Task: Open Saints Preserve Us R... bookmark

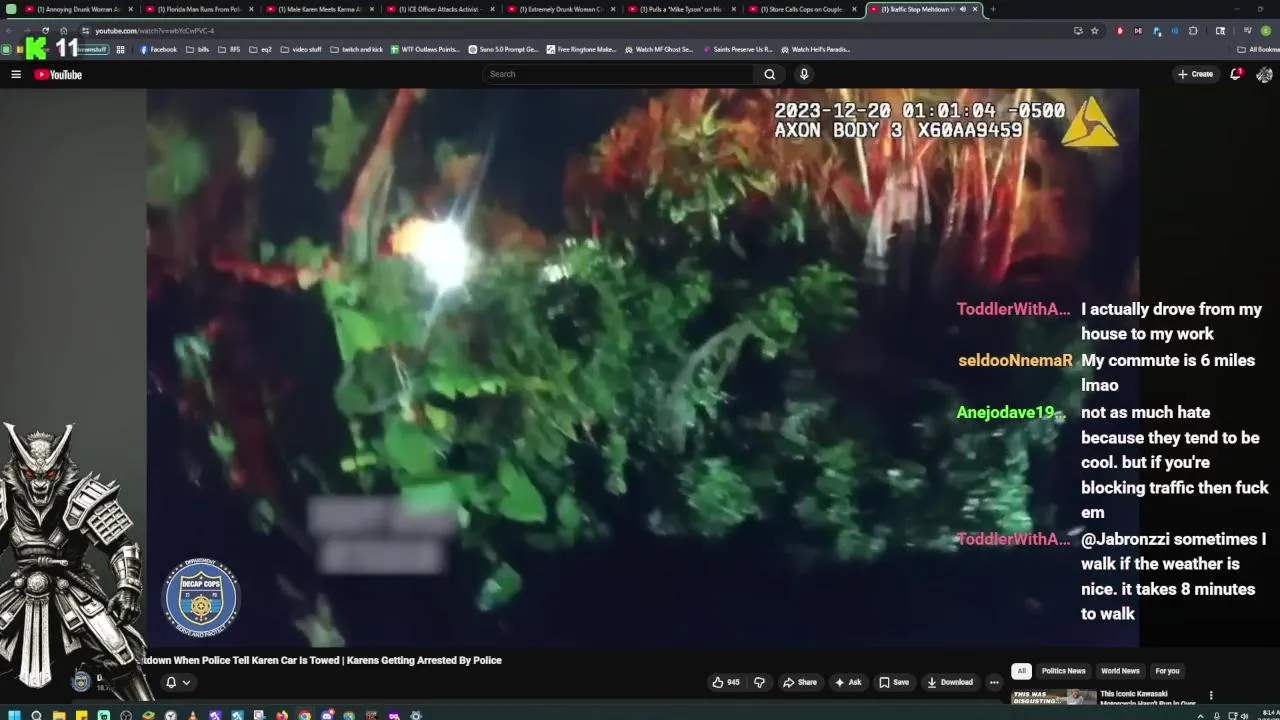Action: [737, 49]
